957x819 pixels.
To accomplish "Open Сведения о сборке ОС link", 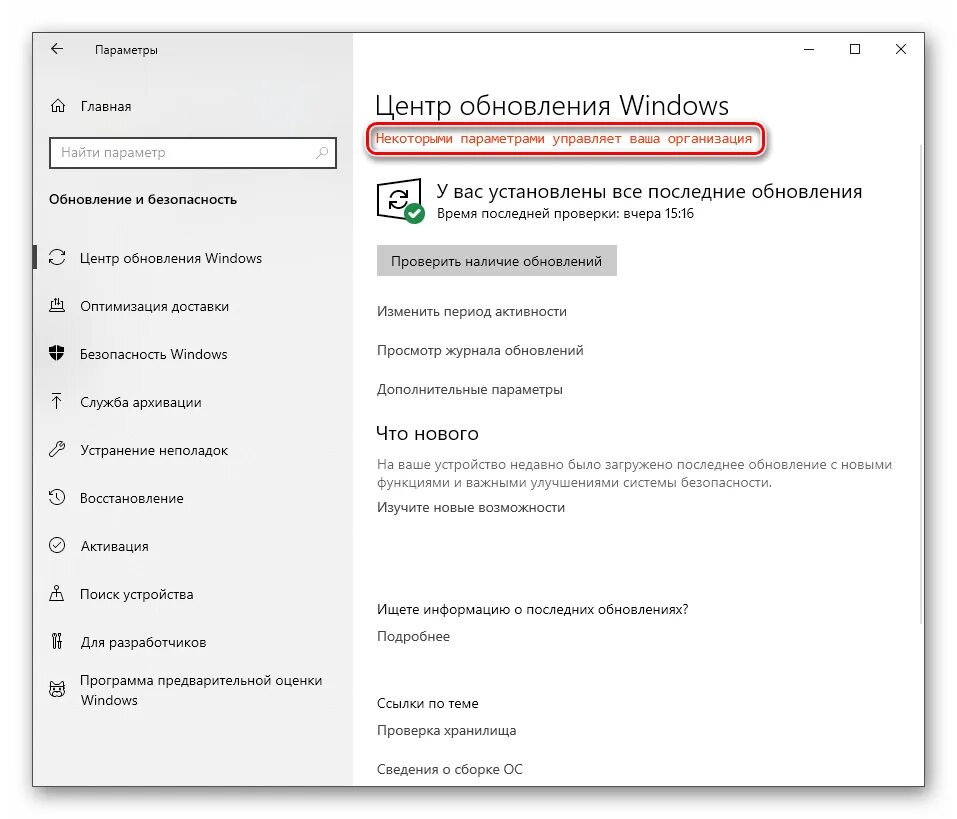I will click(x=450, y=770).
